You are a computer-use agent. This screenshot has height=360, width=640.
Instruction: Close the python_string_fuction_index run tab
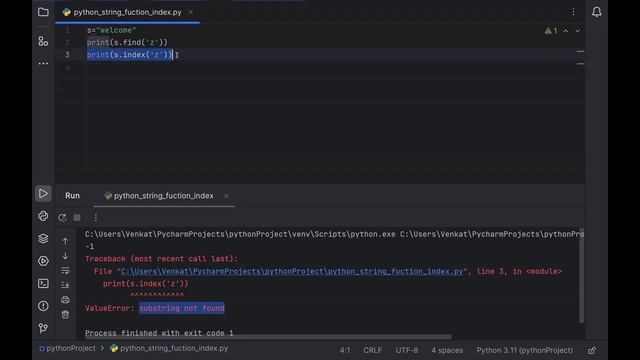point(226,196)
